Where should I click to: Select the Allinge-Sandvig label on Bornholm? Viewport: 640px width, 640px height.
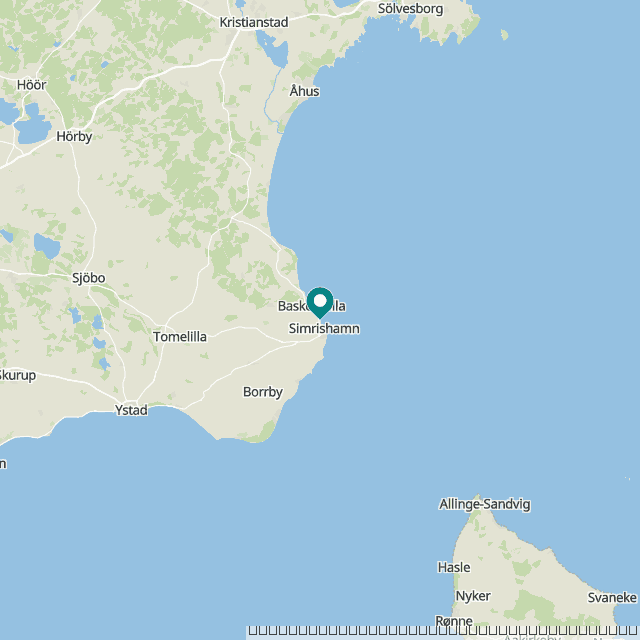[x=485, y=504]
